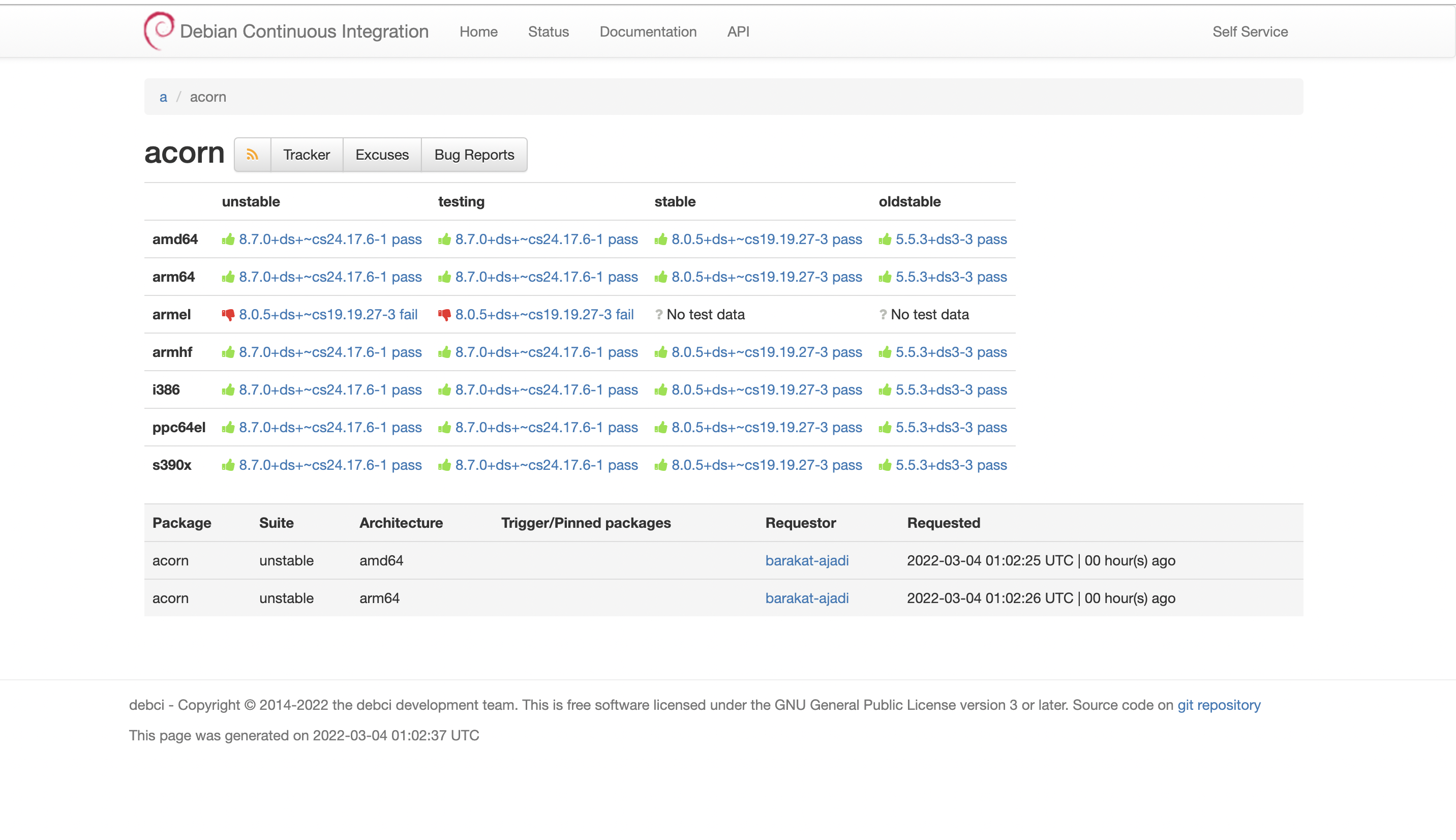Click 'No test data' under stable for armel
The image size is (1456, 840).
(x=706, y=314)
